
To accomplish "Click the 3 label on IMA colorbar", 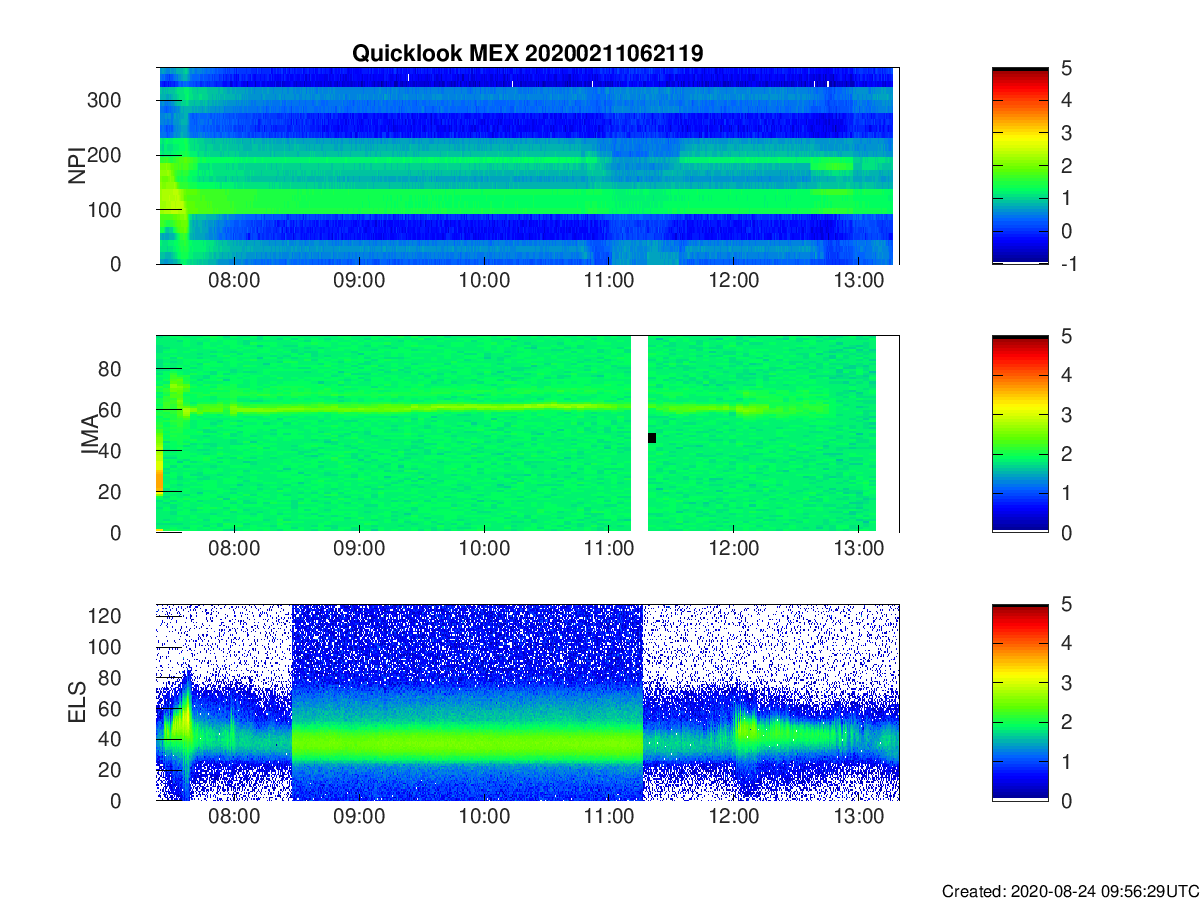I will pyautogui.click(x=1066, y=414).
